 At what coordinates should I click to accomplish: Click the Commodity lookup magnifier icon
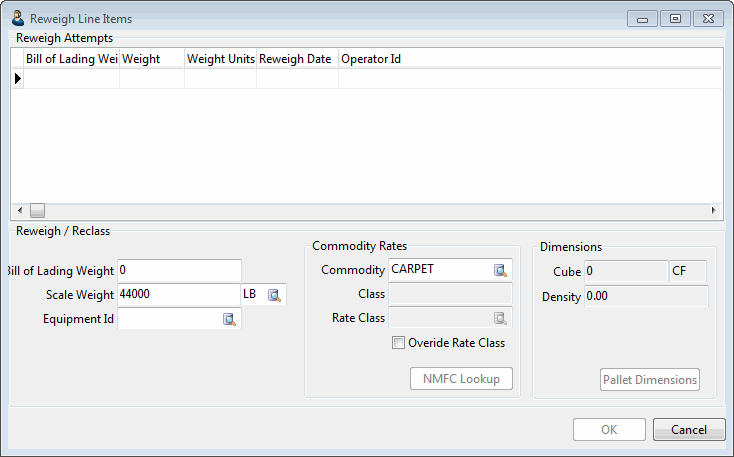(500, 270)
